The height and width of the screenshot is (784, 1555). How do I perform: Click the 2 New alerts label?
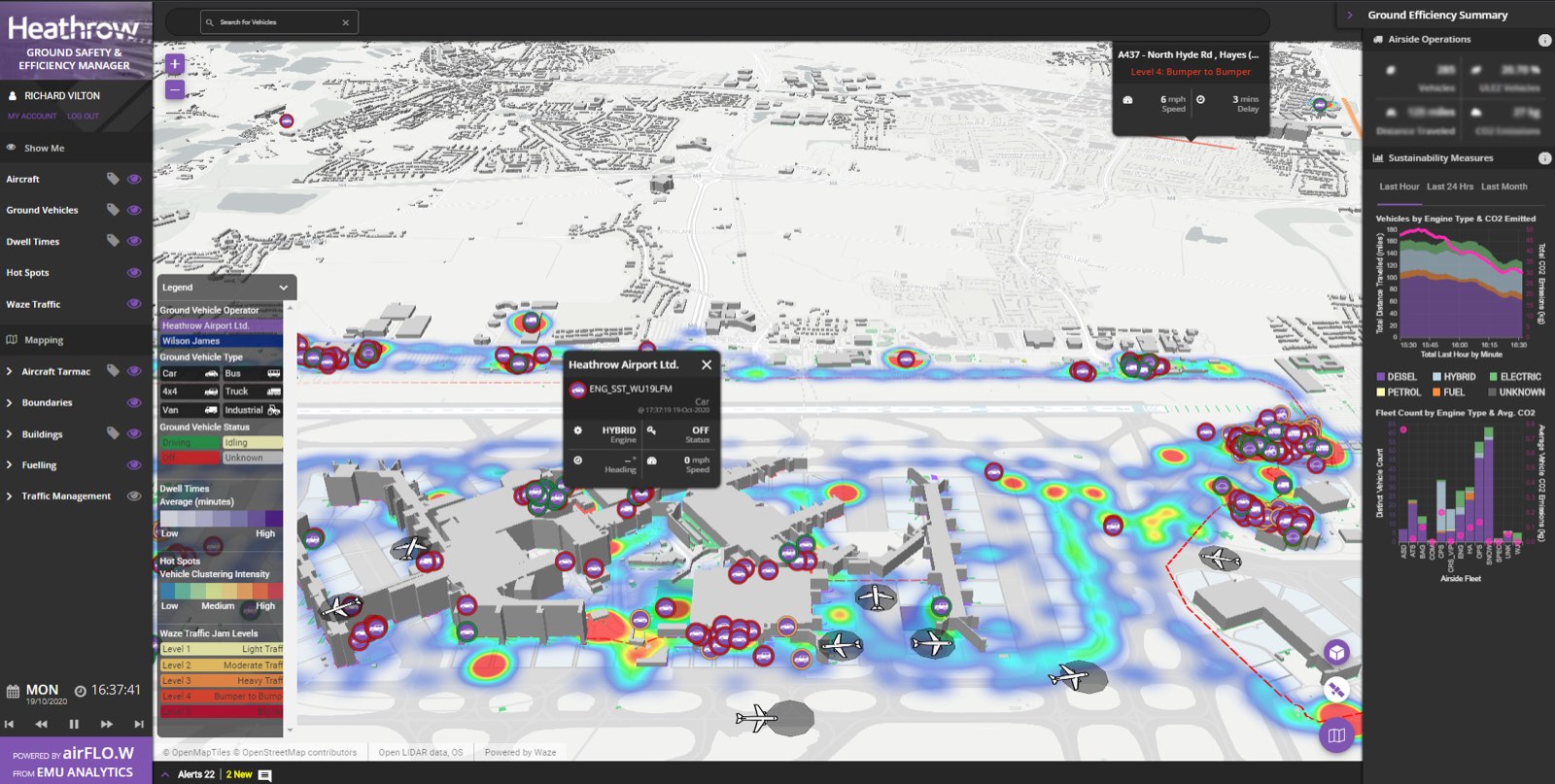[239, 774]
